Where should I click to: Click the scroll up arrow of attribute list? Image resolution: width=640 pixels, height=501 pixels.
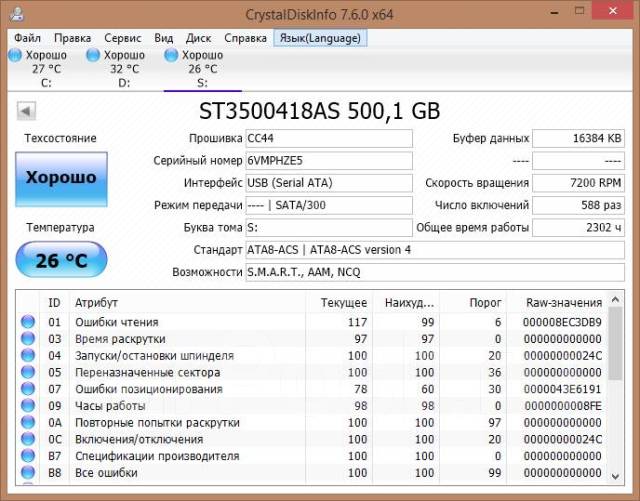coord(616,300)
